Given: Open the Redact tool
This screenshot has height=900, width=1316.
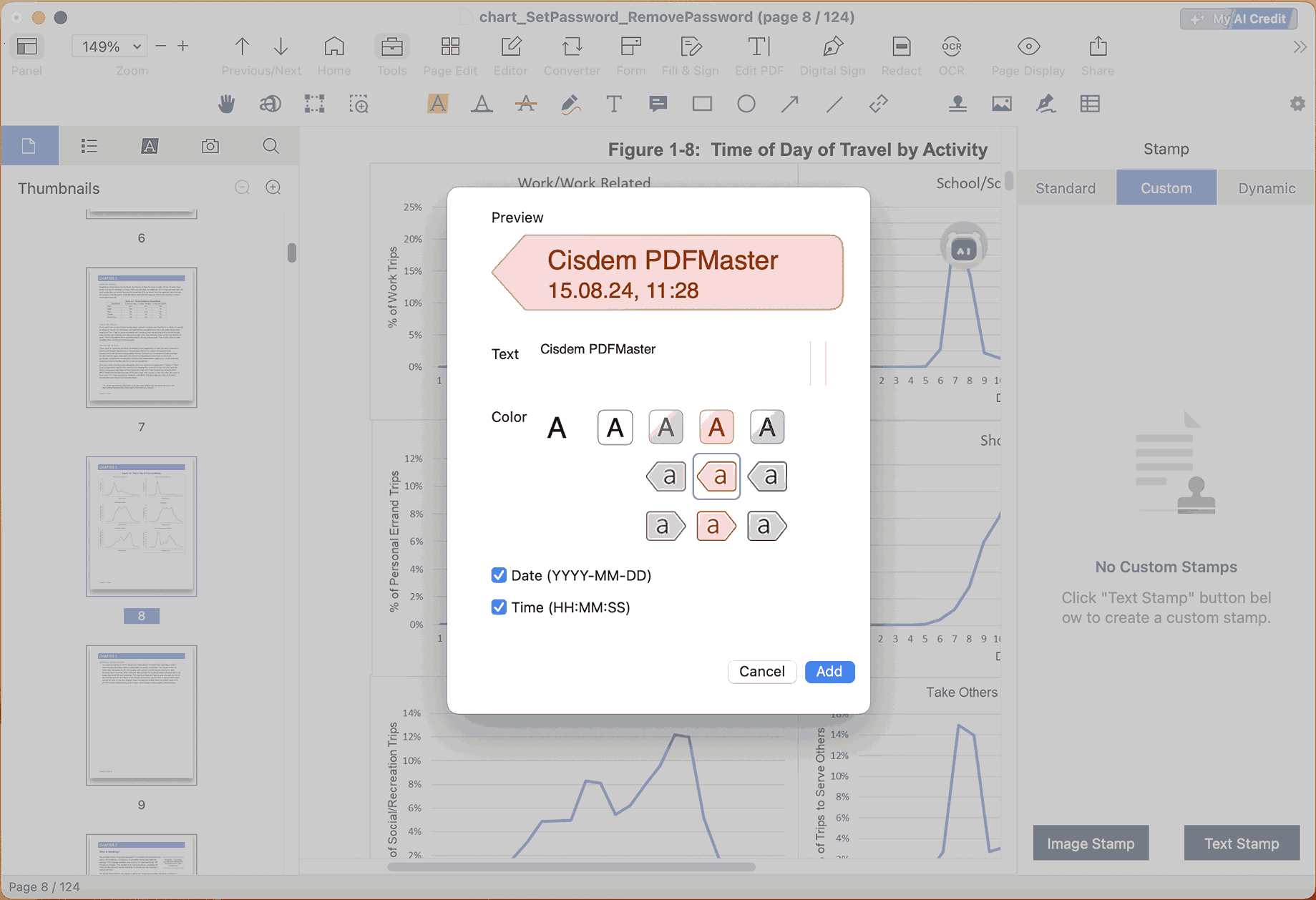Looking at the screenshot, I should click(902, 47).
